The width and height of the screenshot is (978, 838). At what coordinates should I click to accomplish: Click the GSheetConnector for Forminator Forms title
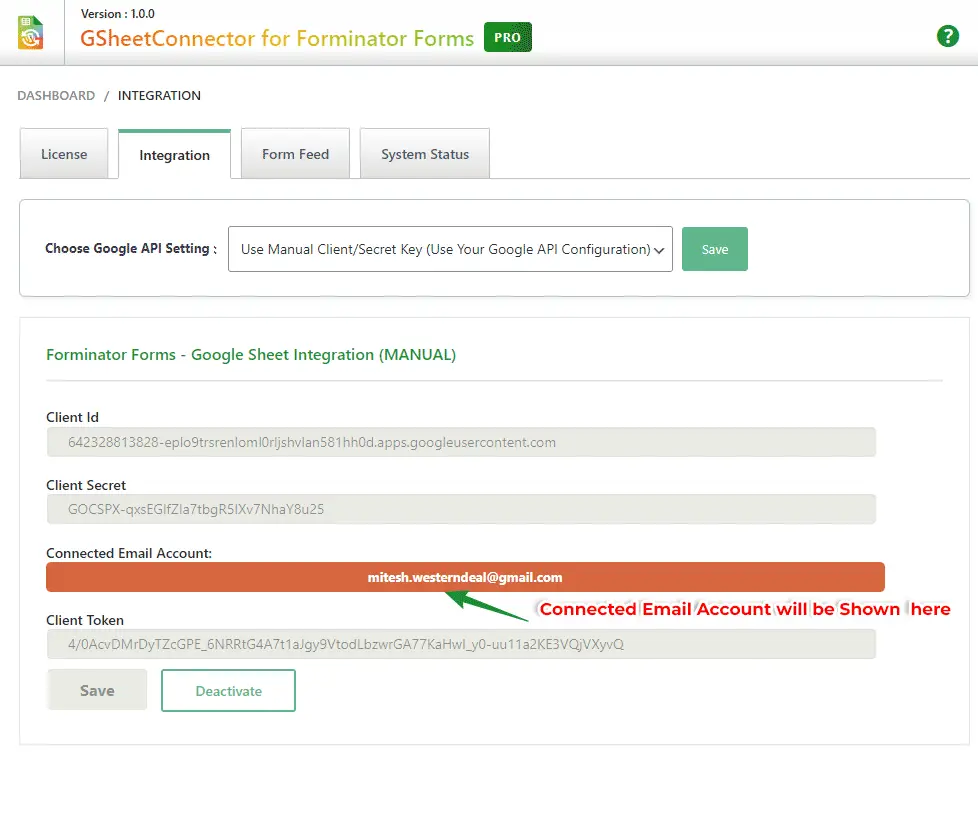coord(277,39)
